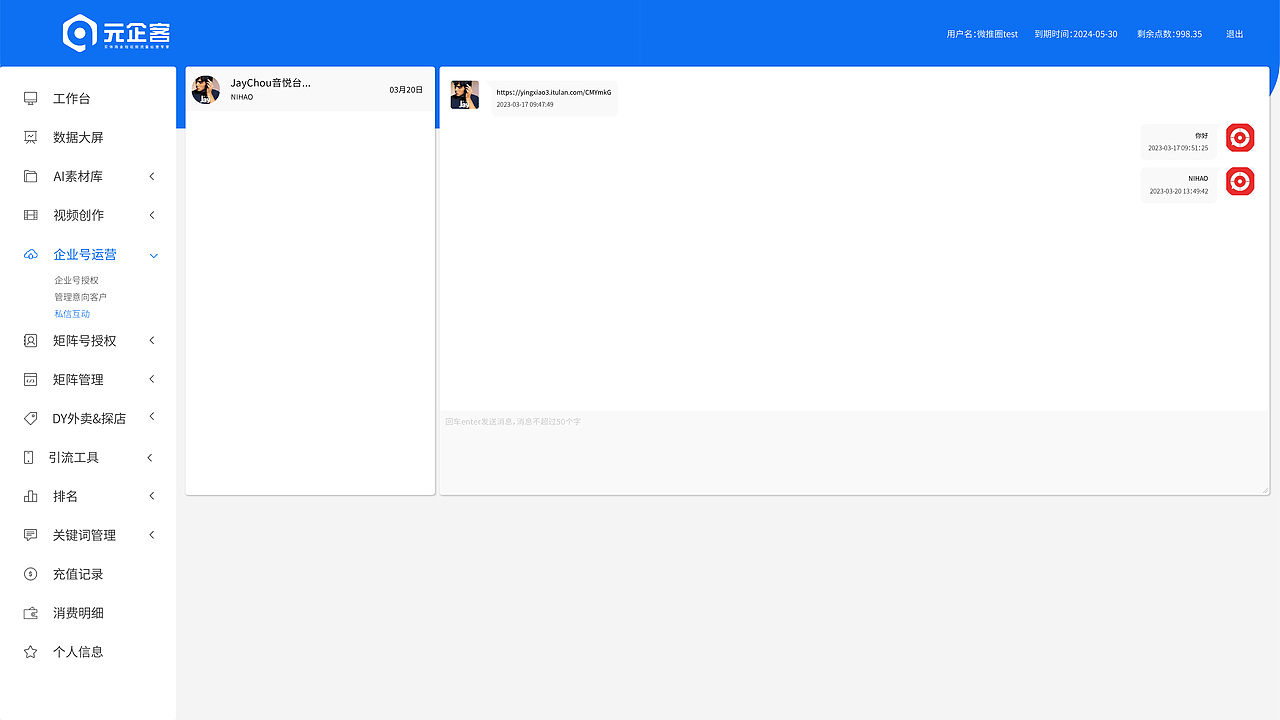
Task: Click the 个人信息 star icon
Action: point(31,651)
